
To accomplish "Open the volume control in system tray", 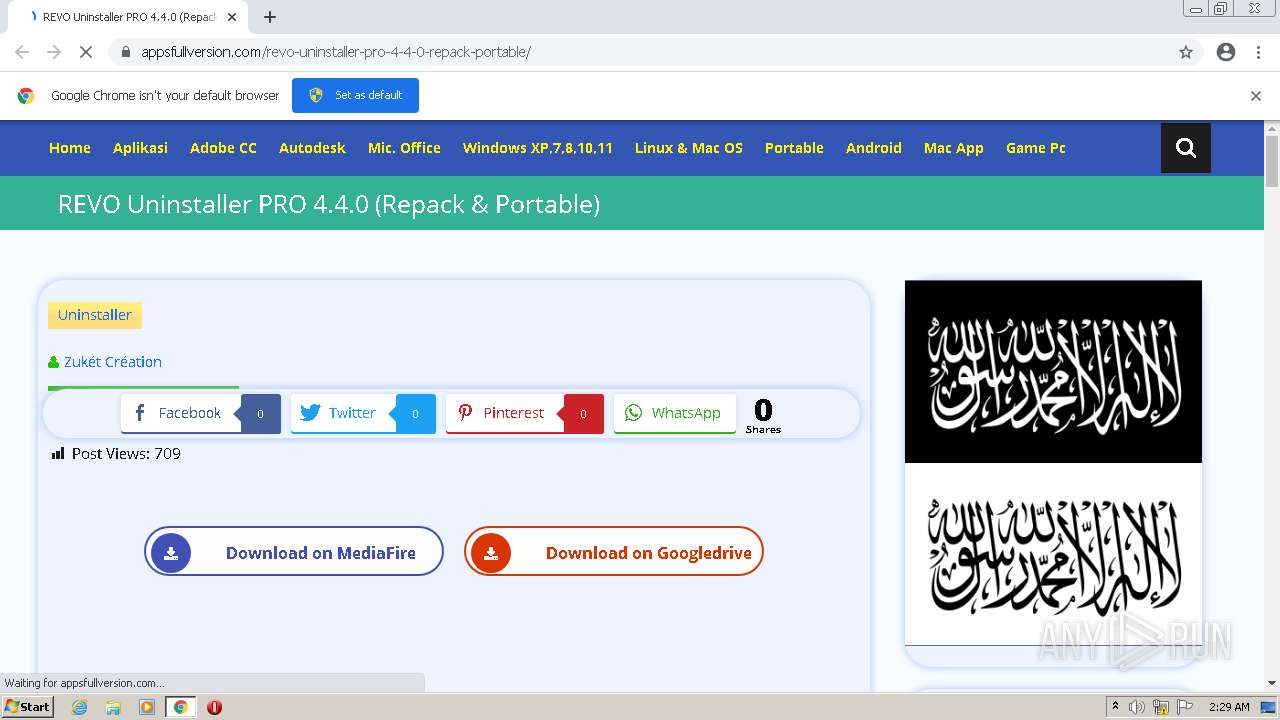I will 1137,707.
